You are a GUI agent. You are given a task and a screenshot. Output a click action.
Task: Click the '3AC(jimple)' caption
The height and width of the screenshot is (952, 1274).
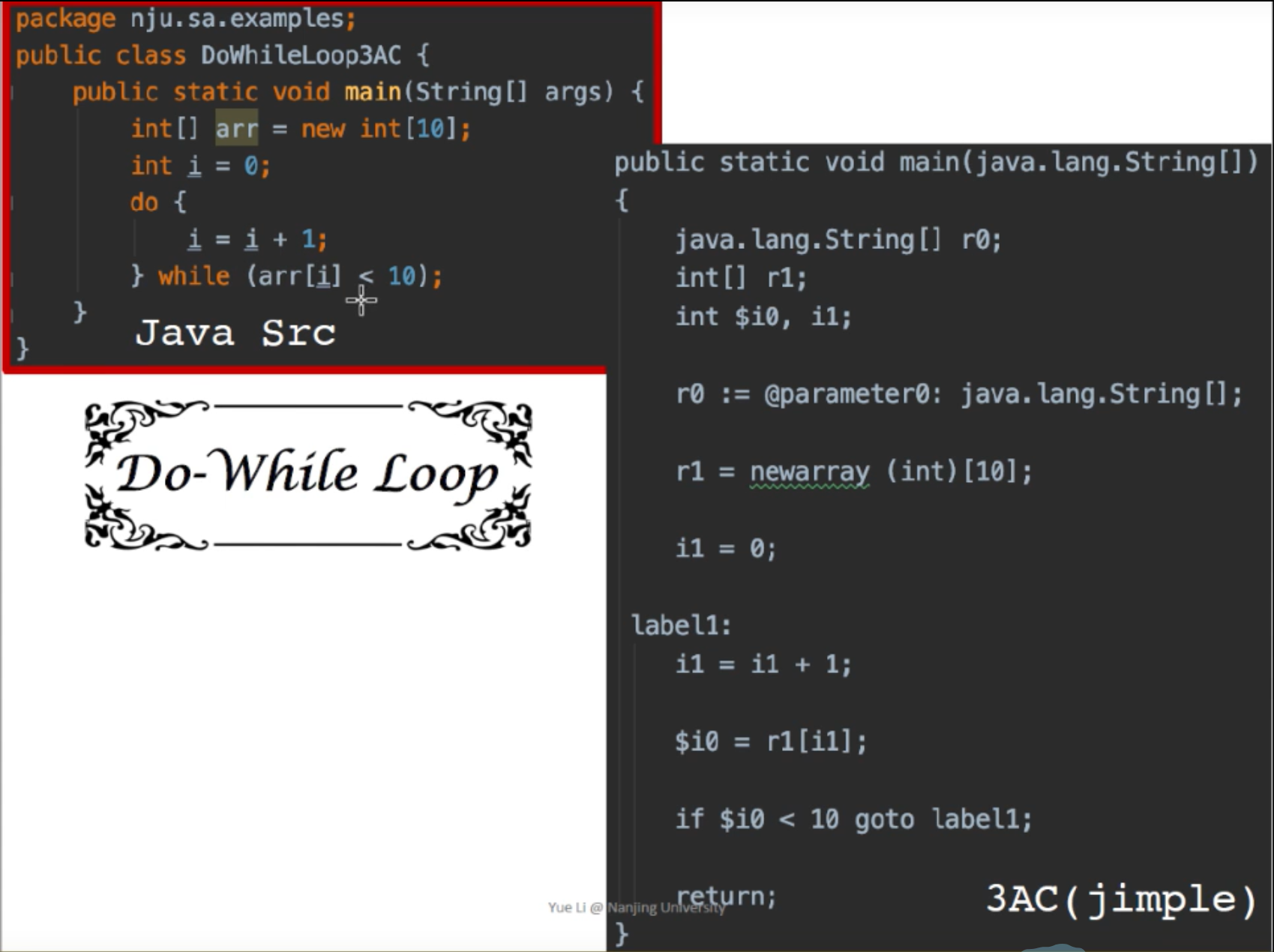point(1121,900)
